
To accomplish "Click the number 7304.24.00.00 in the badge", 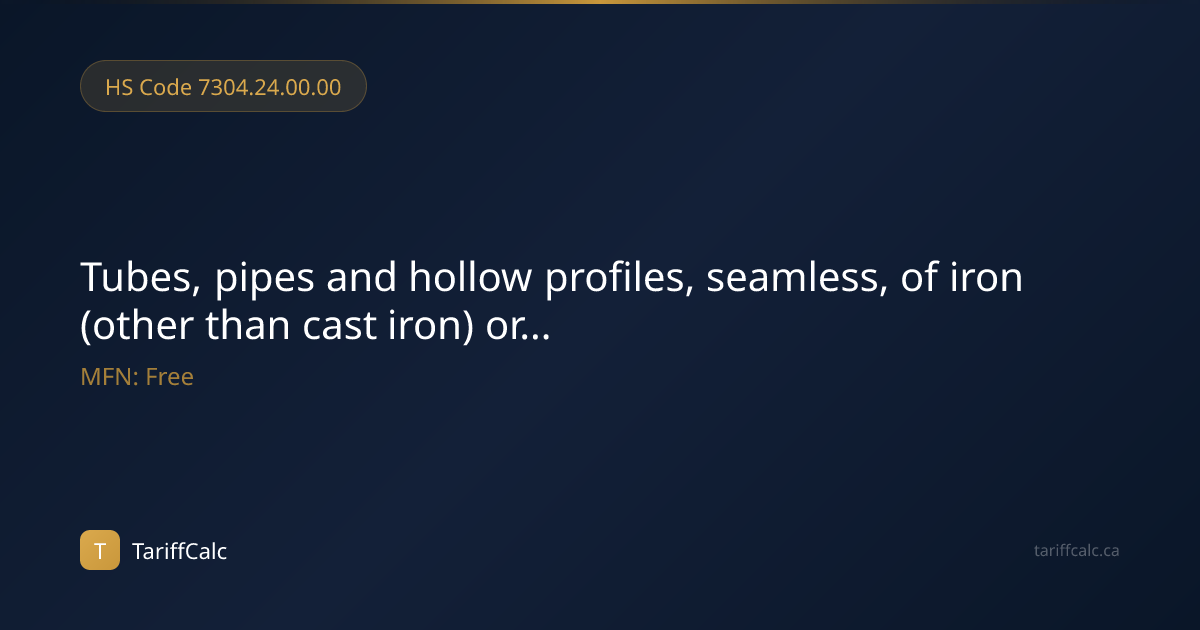I will point(270,87).
